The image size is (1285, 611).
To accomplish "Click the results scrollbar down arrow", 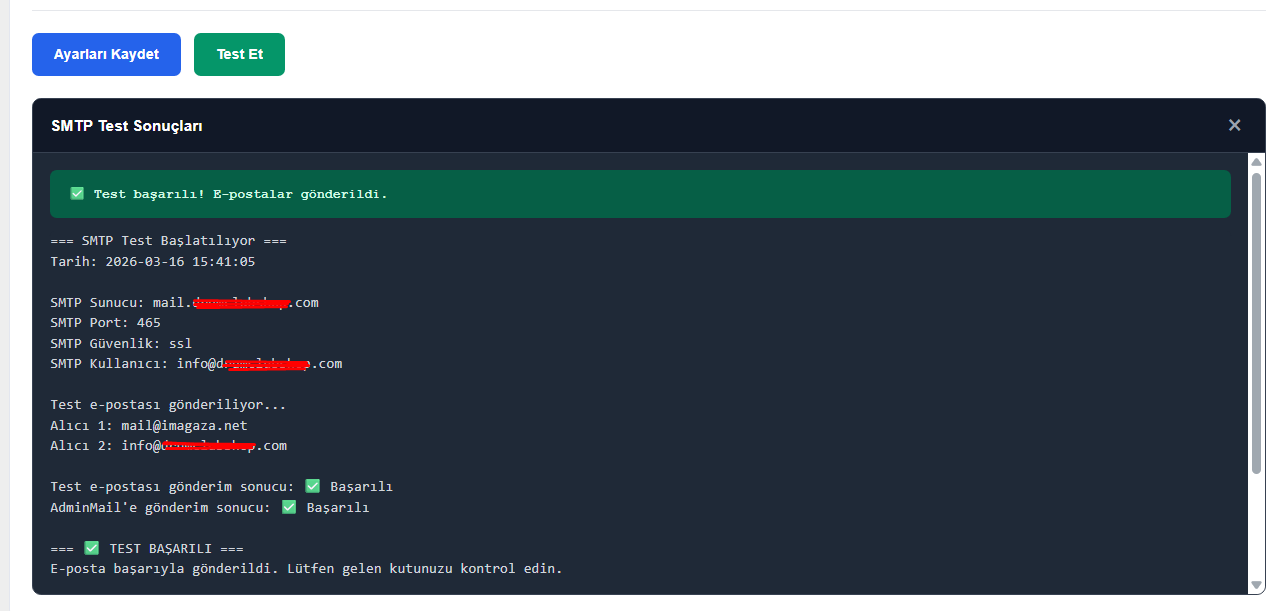I will pos(1256,585).
